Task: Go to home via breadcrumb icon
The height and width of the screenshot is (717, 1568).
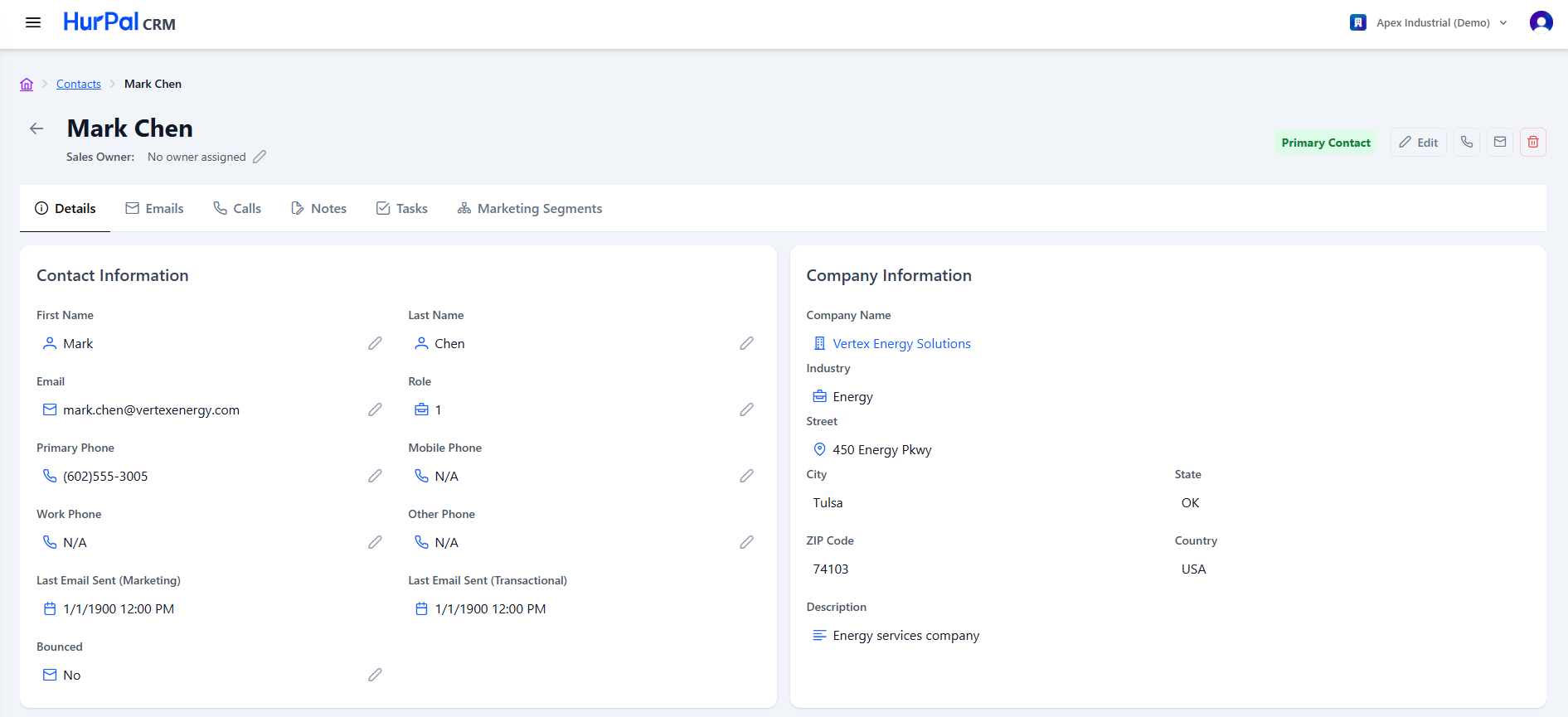Action: (x=27, y=84)
